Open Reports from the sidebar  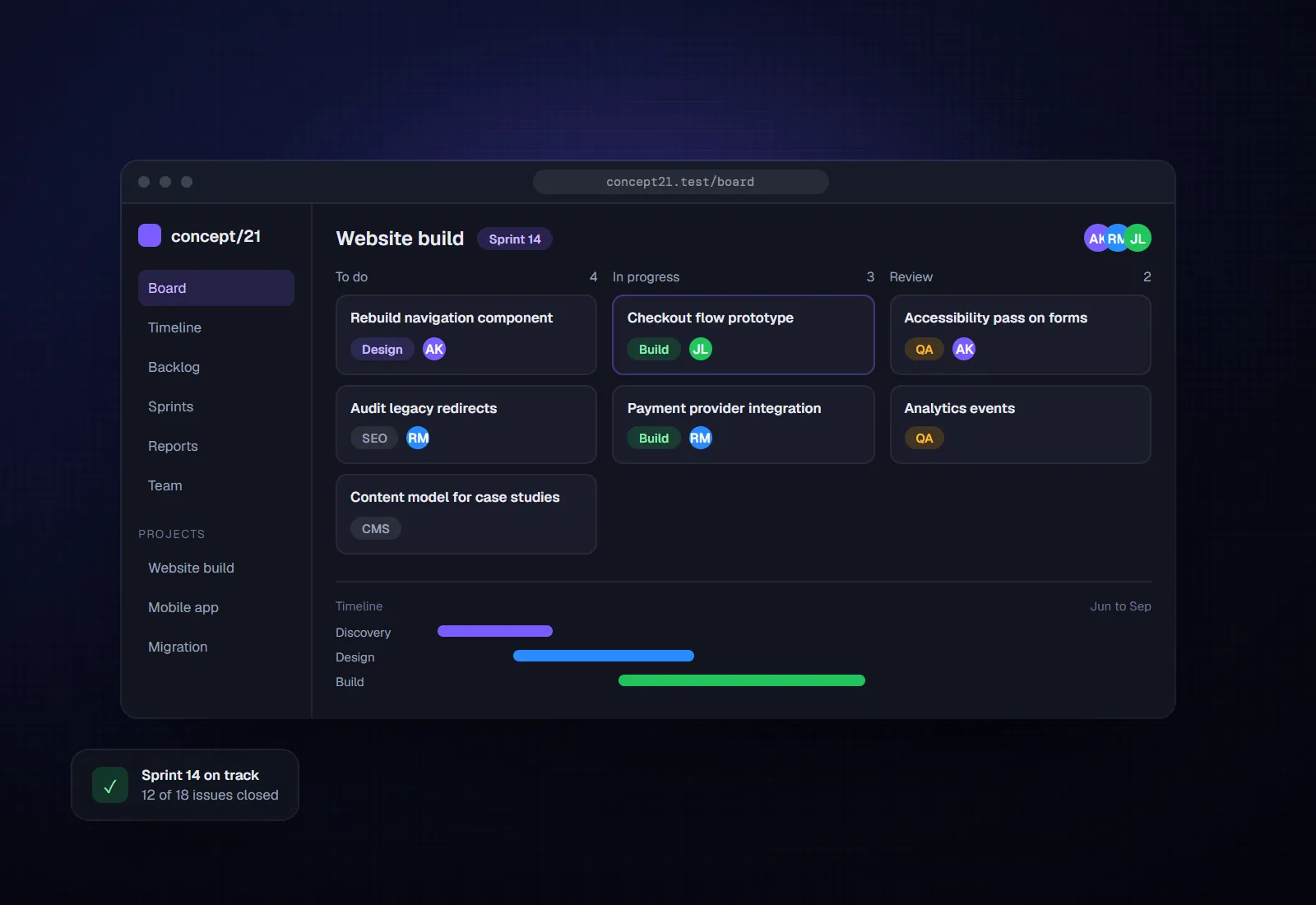click(x=216, y=446)
